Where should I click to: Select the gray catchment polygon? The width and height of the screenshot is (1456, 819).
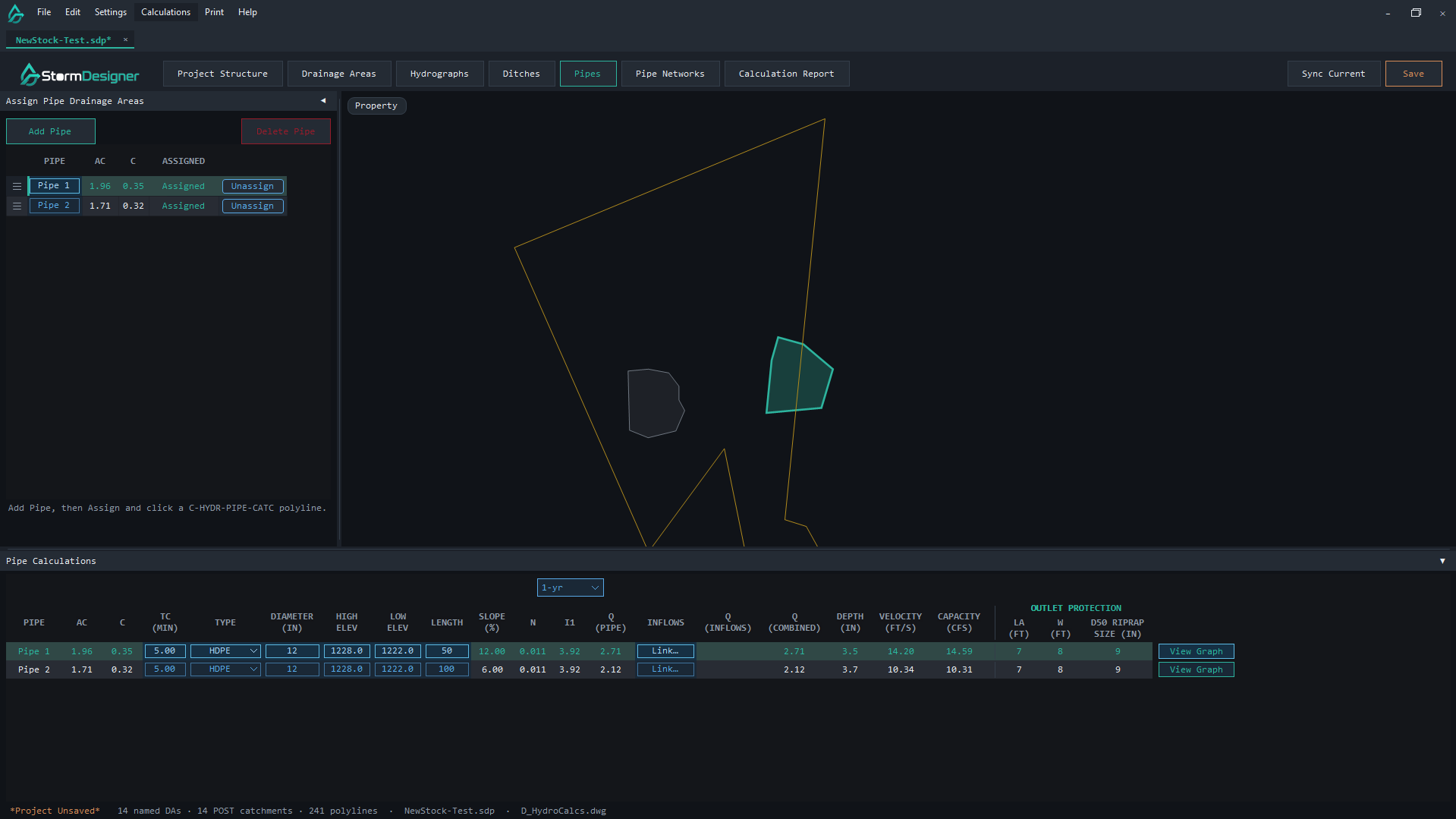pos(655,402)
